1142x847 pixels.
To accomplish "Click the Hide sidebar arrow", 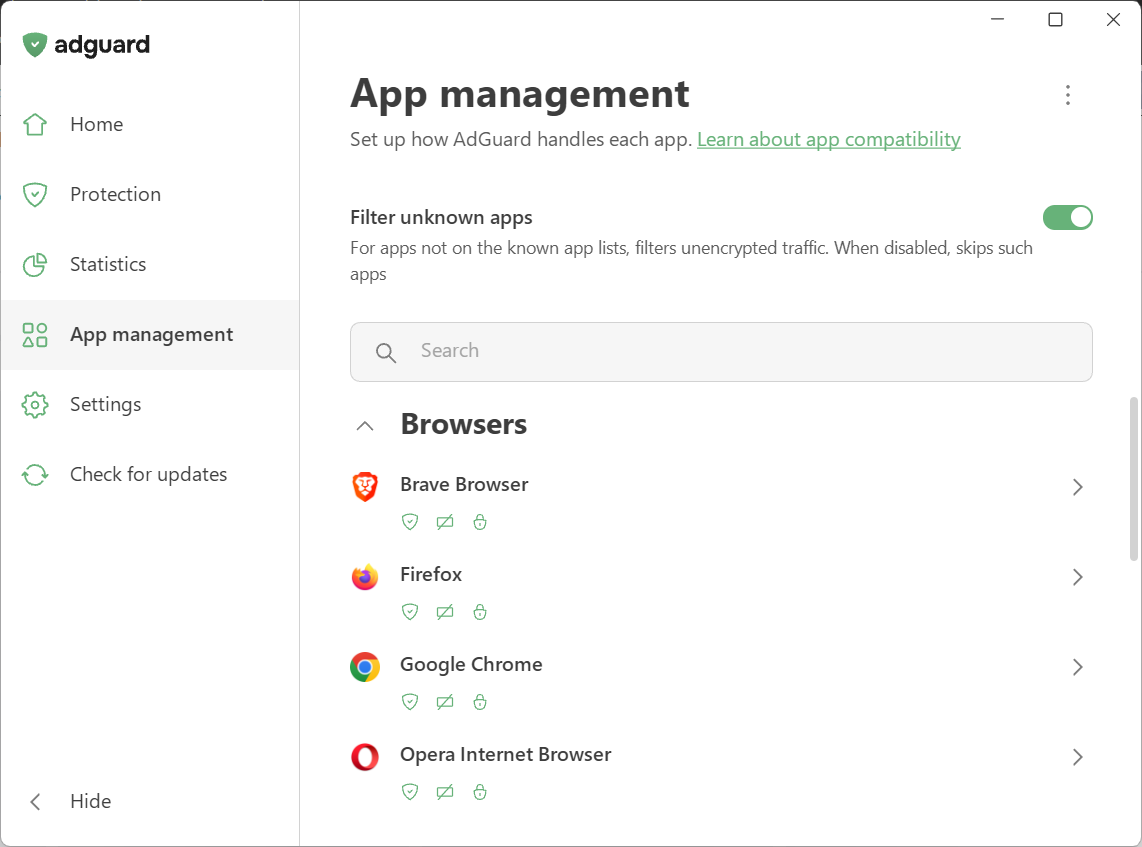I will click(35, 802).
